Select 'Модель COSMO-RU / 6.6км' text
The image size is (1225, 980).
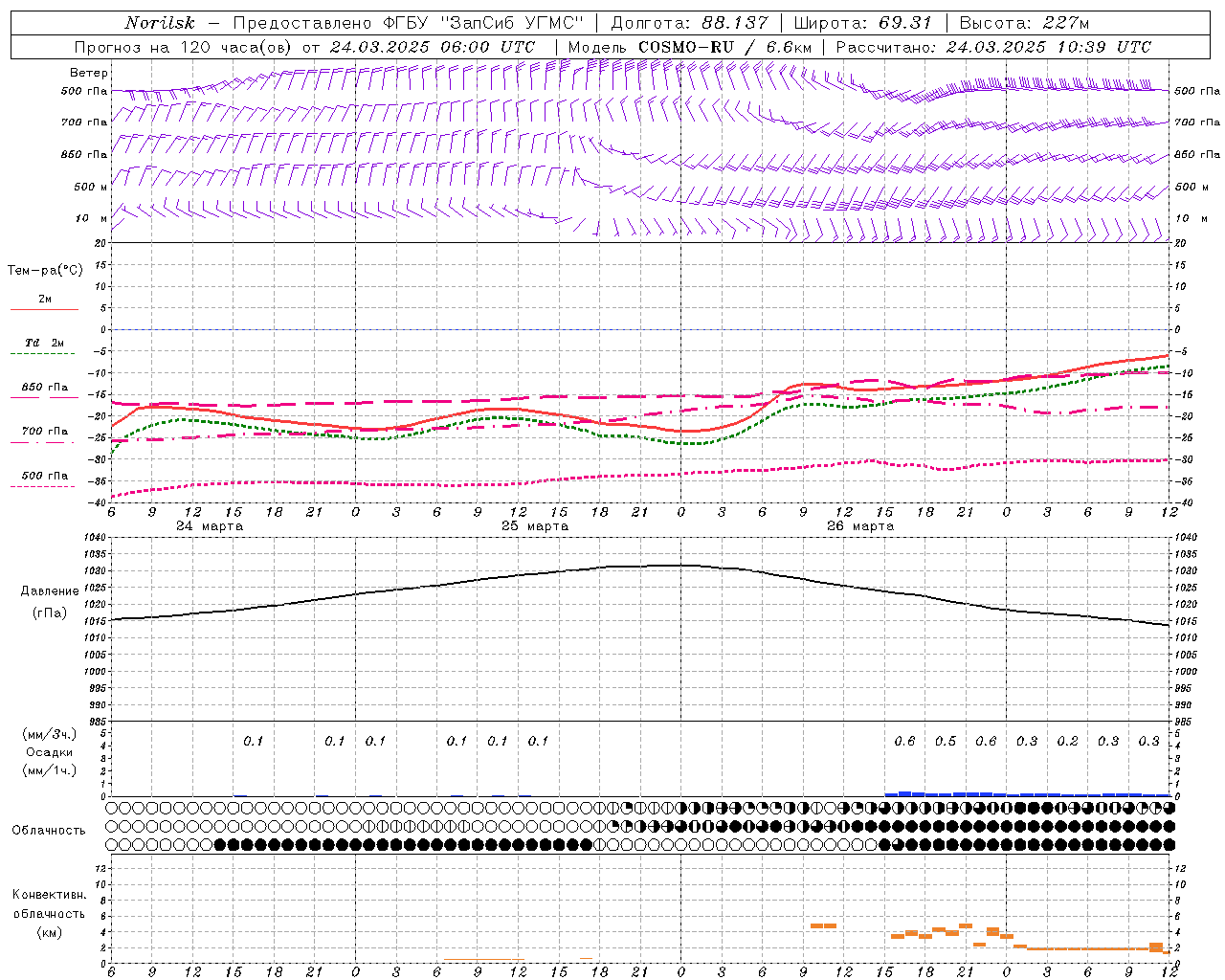click(x=689, y=47)
